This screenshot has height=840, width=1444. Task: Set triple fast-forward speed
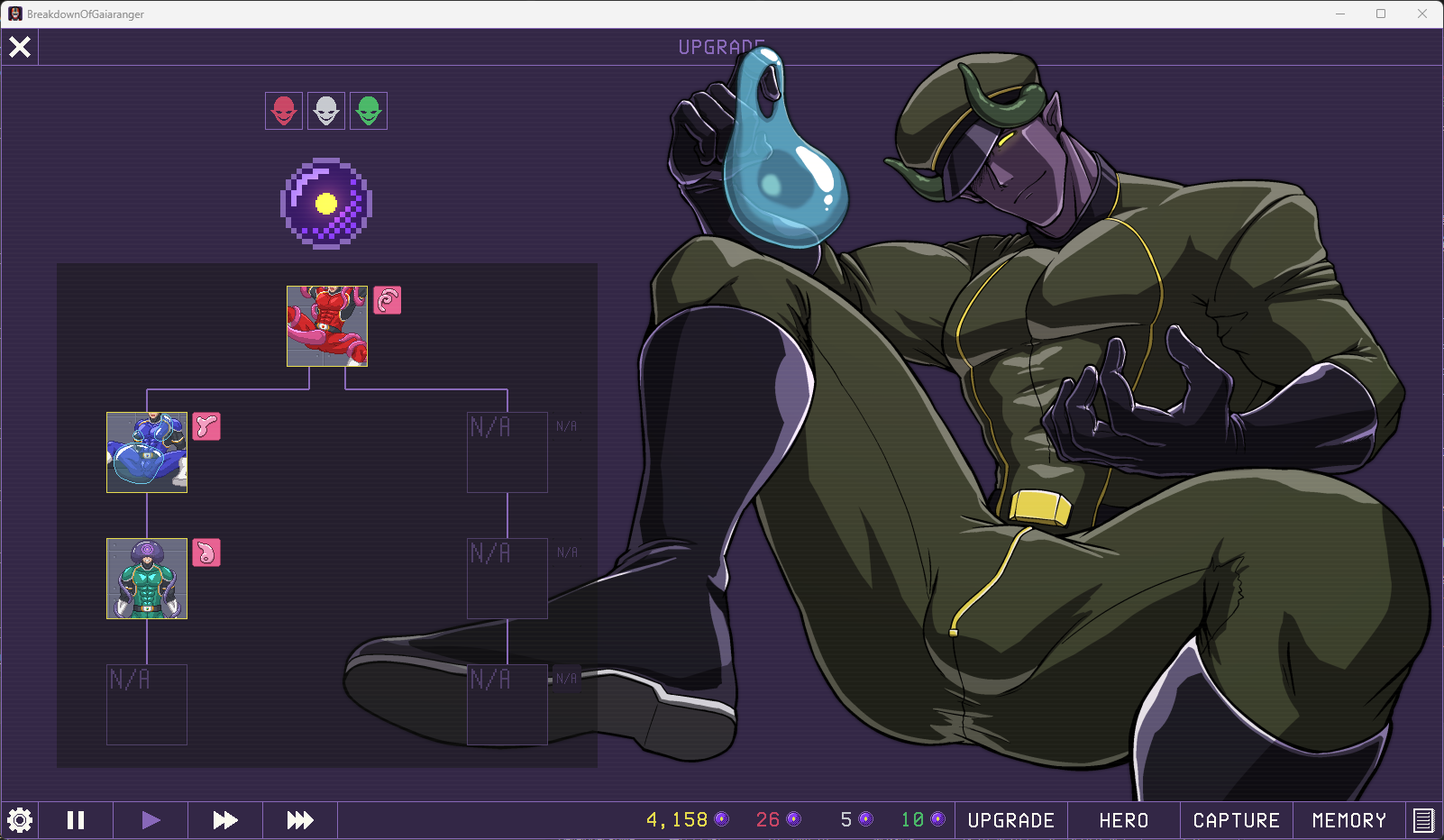300,820
